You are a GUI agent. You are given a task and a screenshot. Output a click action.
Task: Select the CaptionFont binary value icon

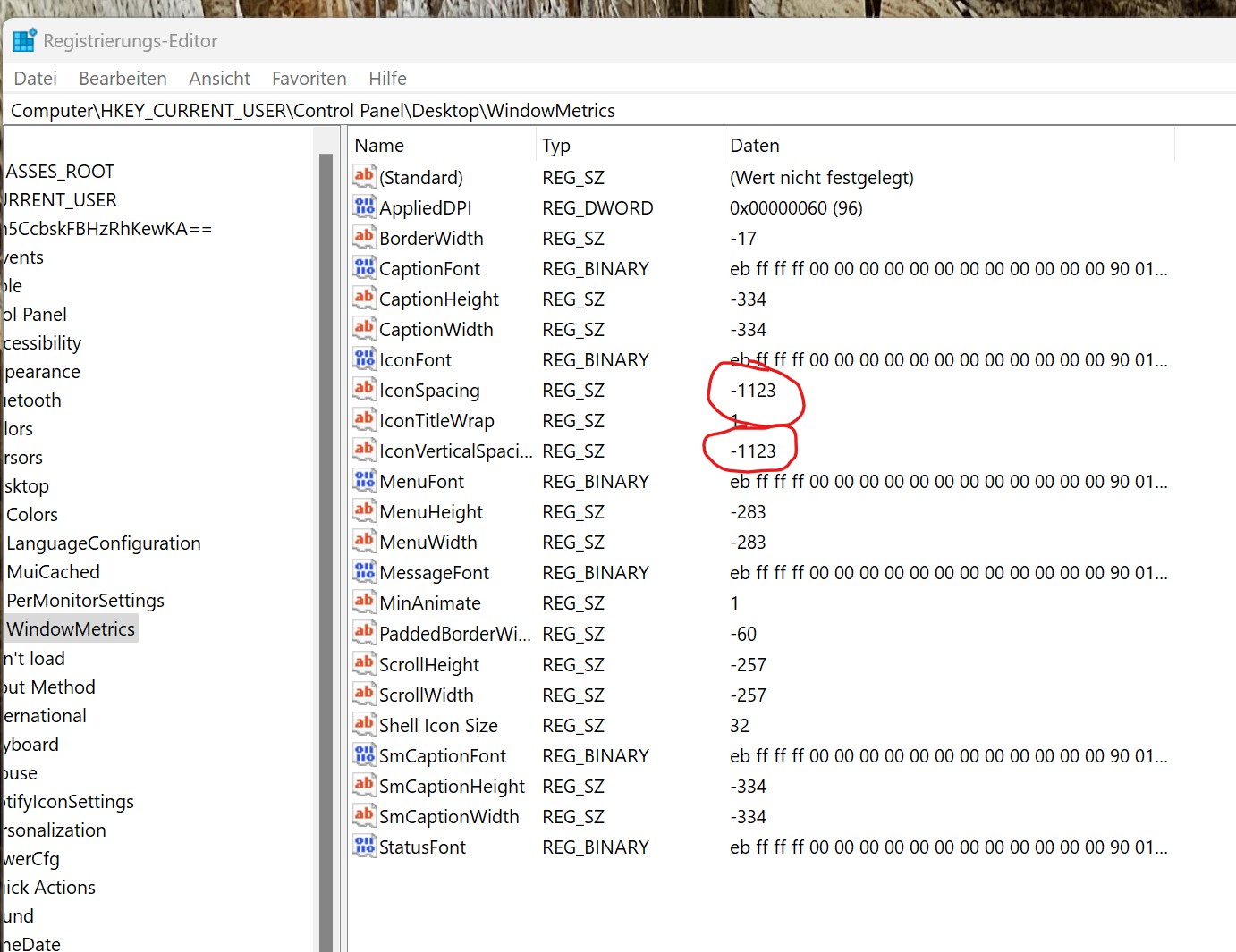pos(364,267)
